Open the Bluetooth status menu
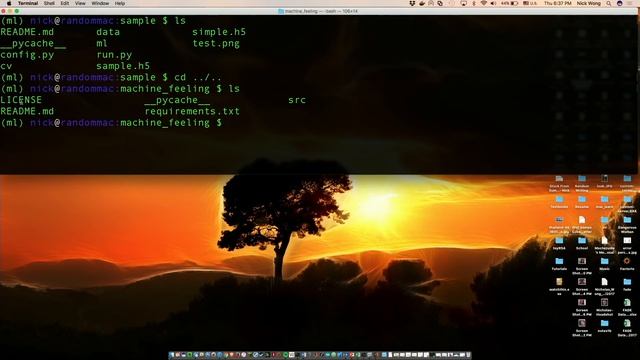This screenshot has height=360, width=640. pyautogui.click(x=474, y=3)
